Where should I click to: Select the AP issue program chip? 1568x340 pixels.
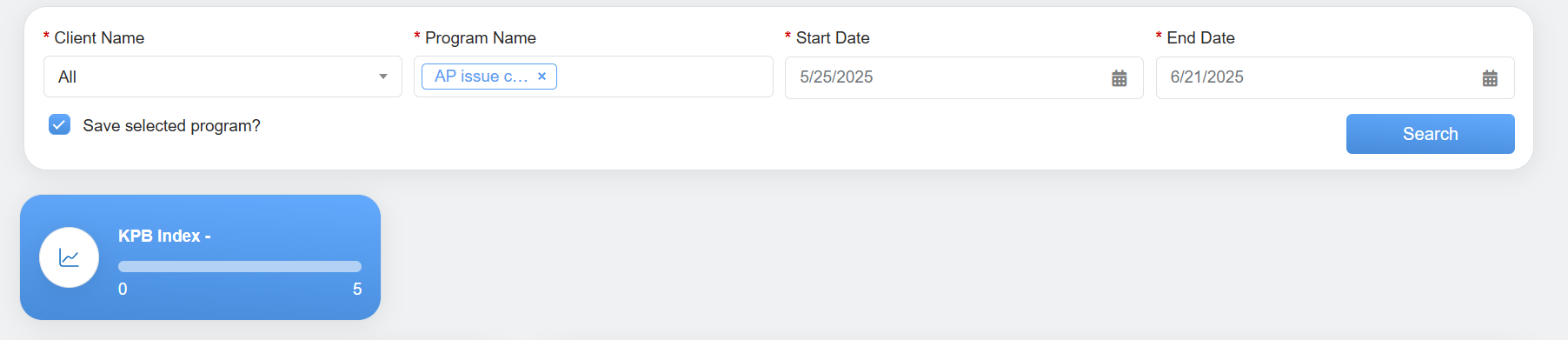click(x=481, y=77)
